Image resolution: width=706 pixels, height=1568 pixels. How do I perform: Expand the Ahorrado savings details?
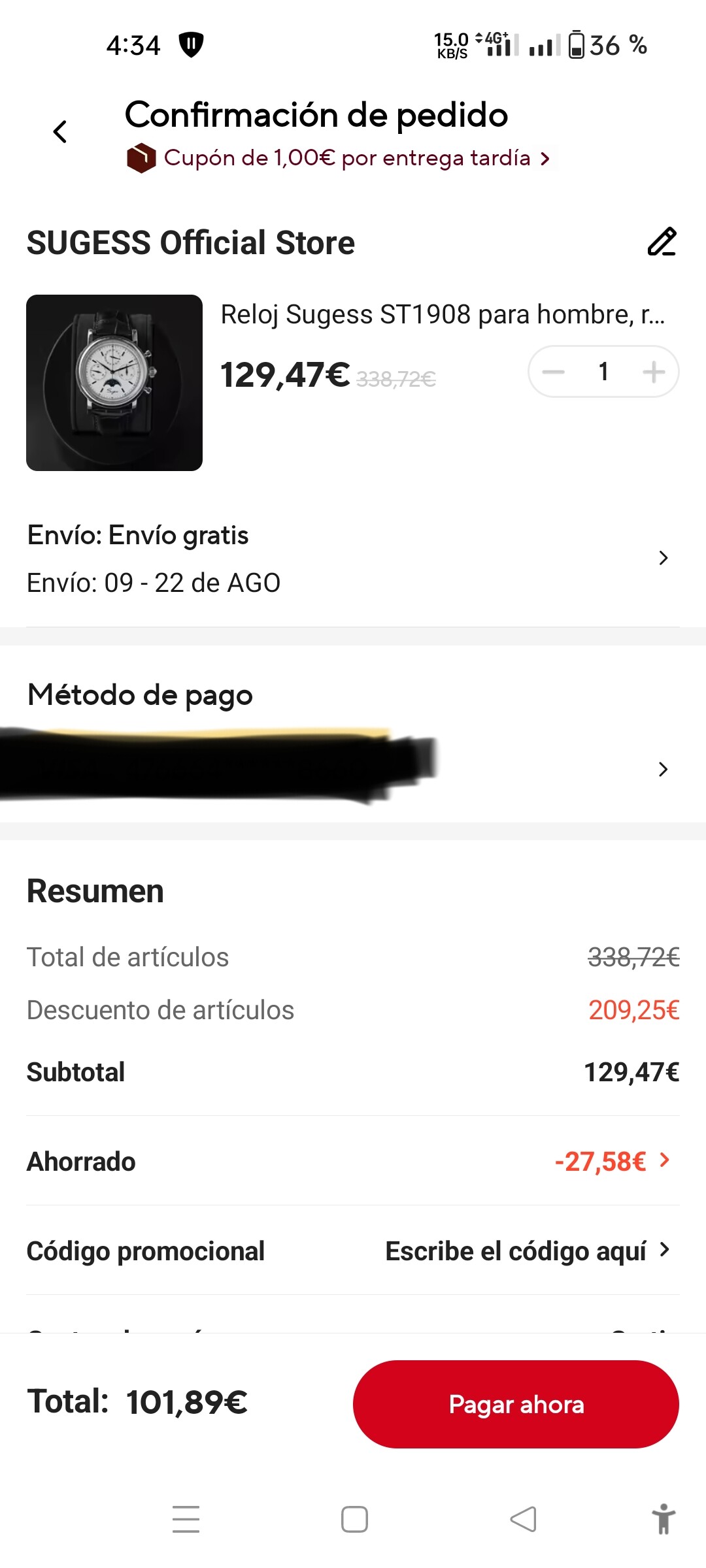click(x=664, y=1160)
